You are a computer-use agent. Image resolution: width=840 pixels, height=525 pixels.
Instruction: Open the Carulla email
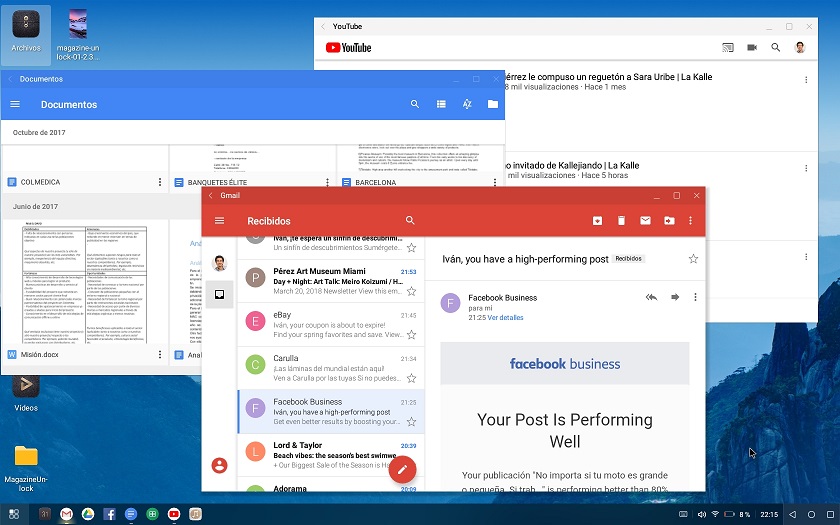tap(331, 368)
